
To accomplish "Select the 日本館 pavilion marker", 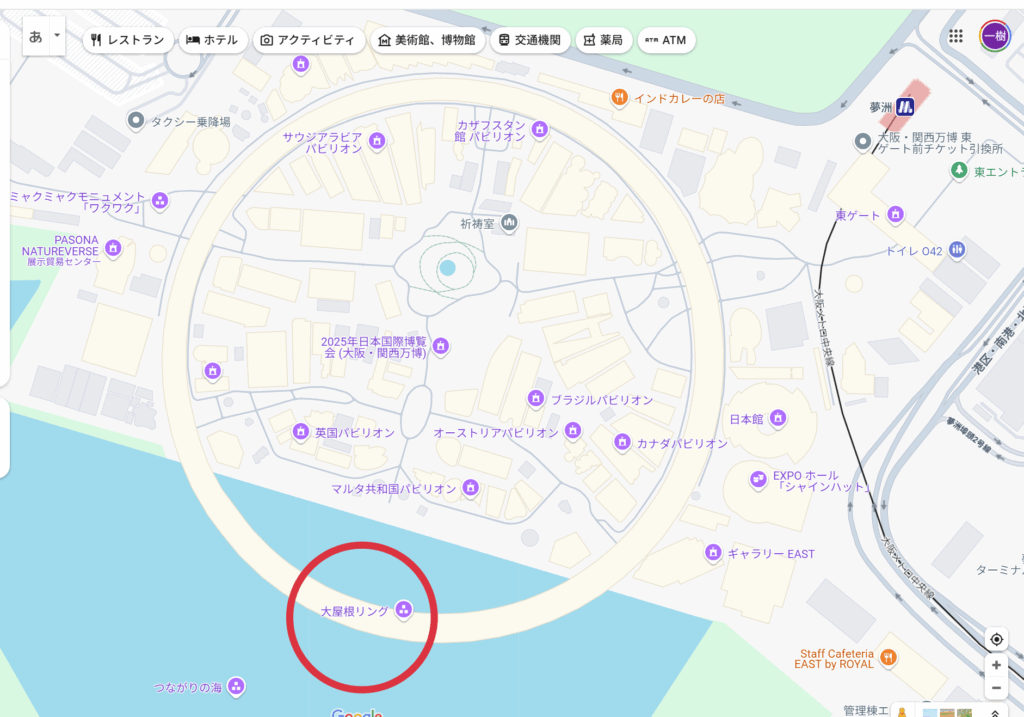I will point(777,418).
